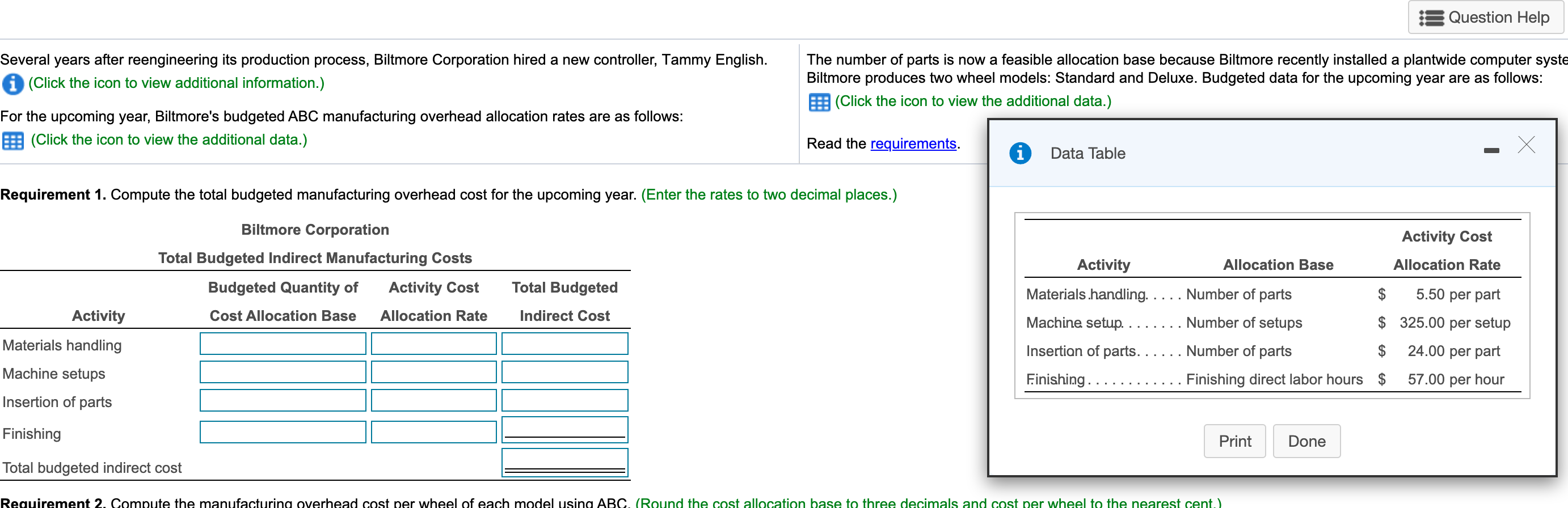Click 'Budgeted Quantity of' column header
1568x508 pixels.
[x=283, y=287]
